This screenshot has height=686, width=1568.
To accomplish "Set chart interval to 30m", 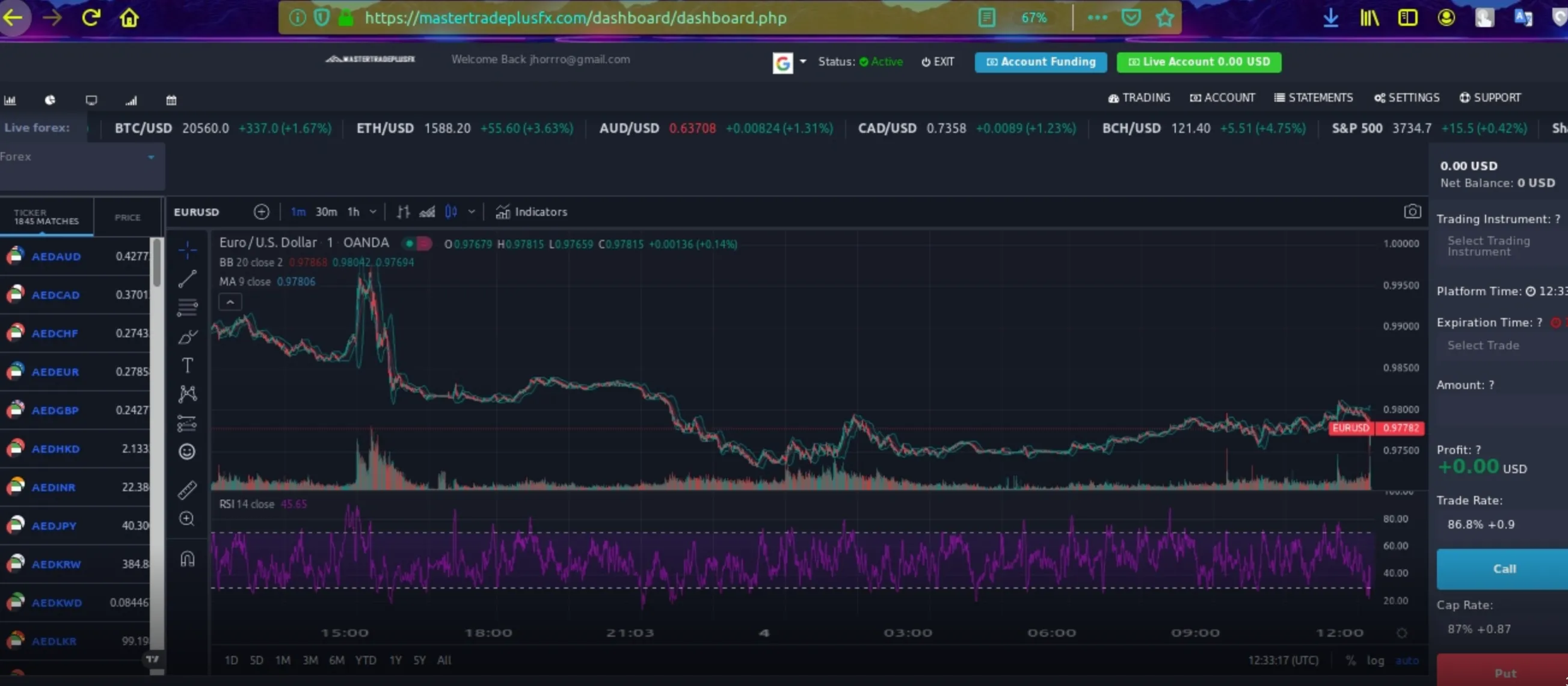I will (326, 212).
